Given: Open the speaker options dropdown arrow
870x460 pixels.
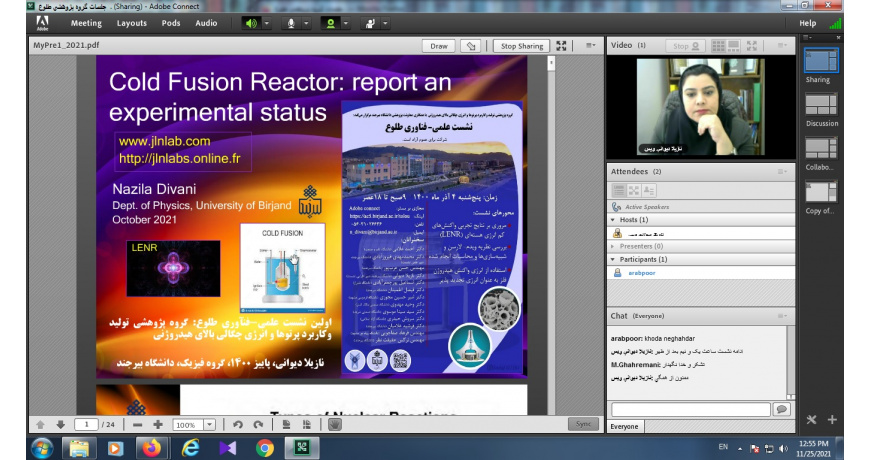Looking at the screenshot, I should pos(267,23).
